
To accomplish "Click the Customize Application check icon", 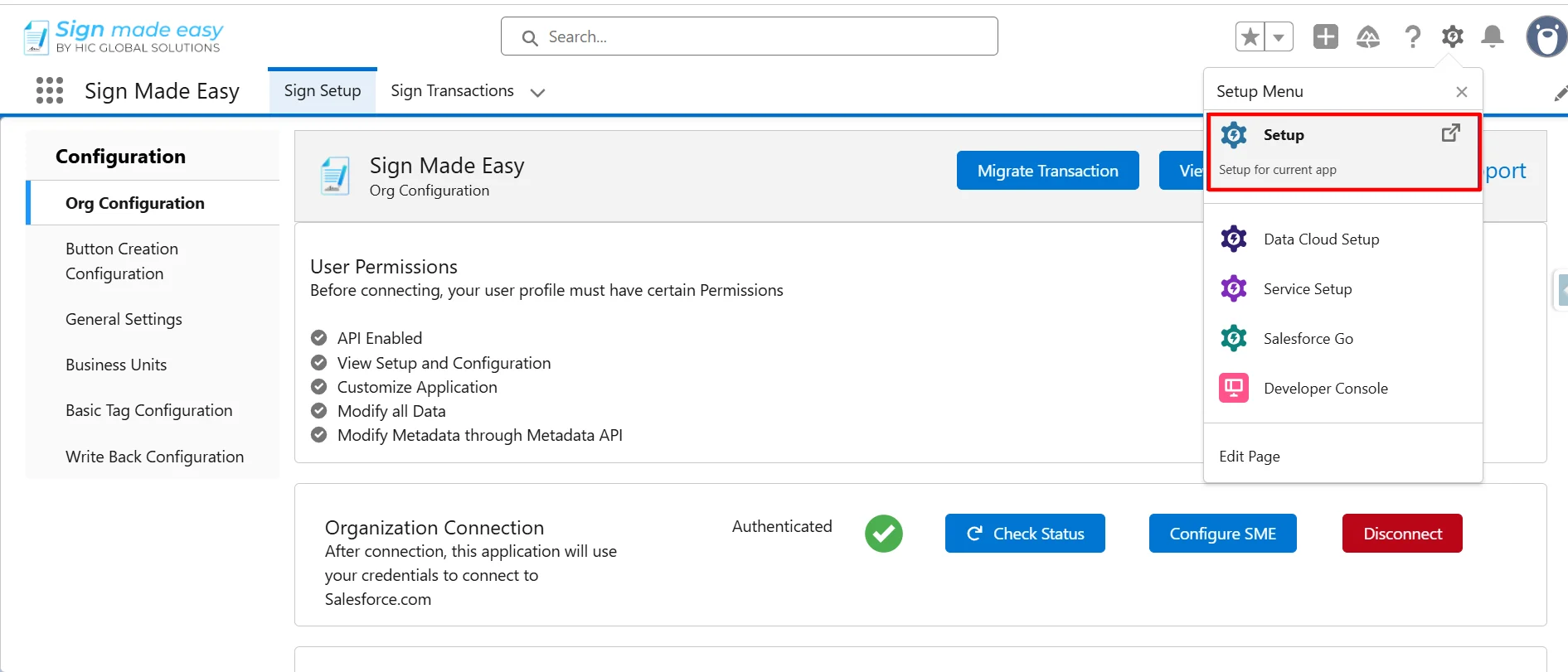I will coord(318,387).
